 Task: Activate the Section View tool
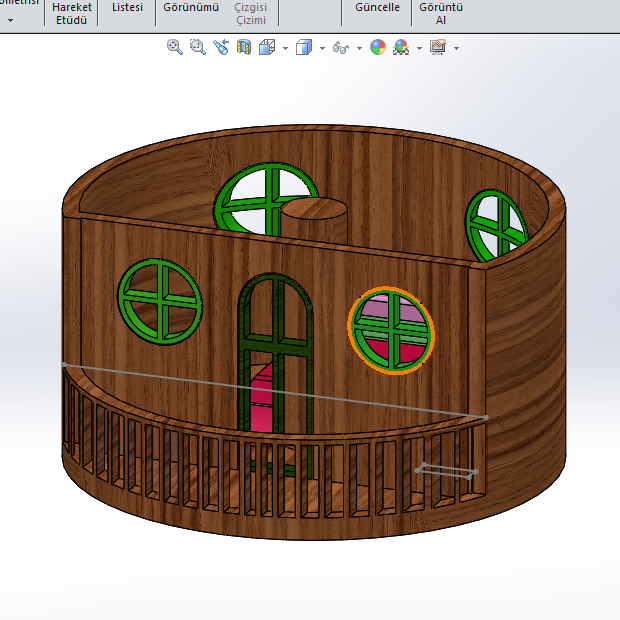click(x=244, y=47)
